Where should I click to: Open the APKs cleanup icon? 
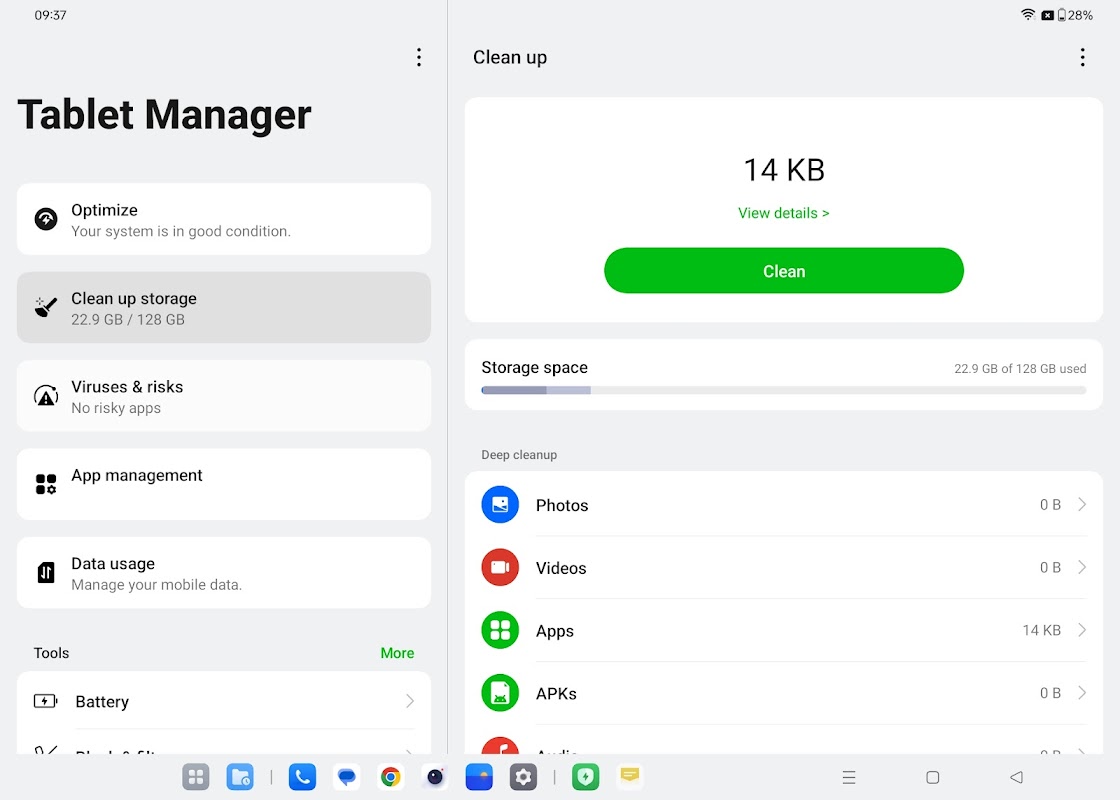click(499, 692)
